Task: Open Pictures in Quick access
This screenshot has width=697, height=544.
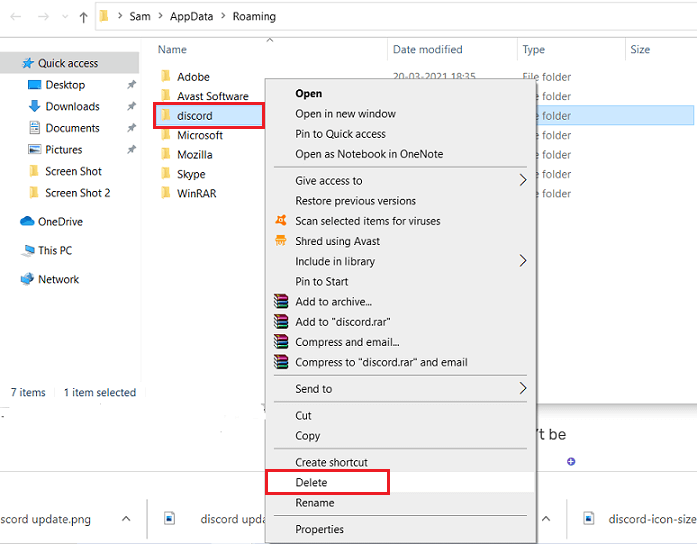Action: [64, 150]
